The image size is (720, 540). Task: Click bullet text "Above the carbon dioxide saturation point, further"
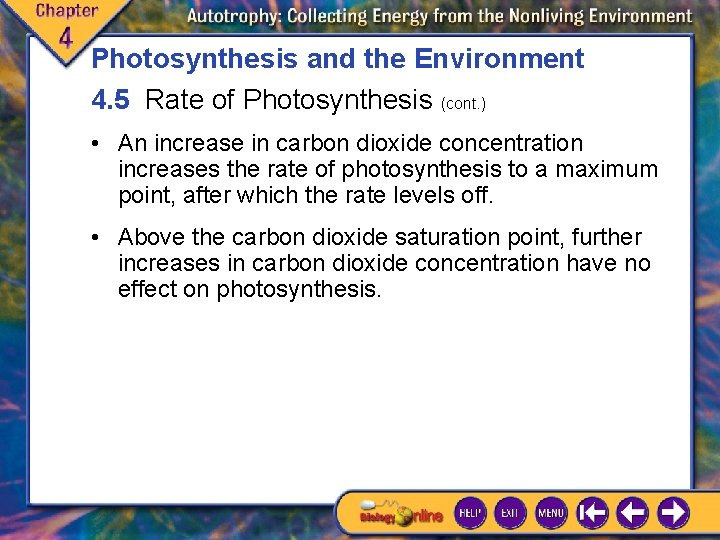380,237
